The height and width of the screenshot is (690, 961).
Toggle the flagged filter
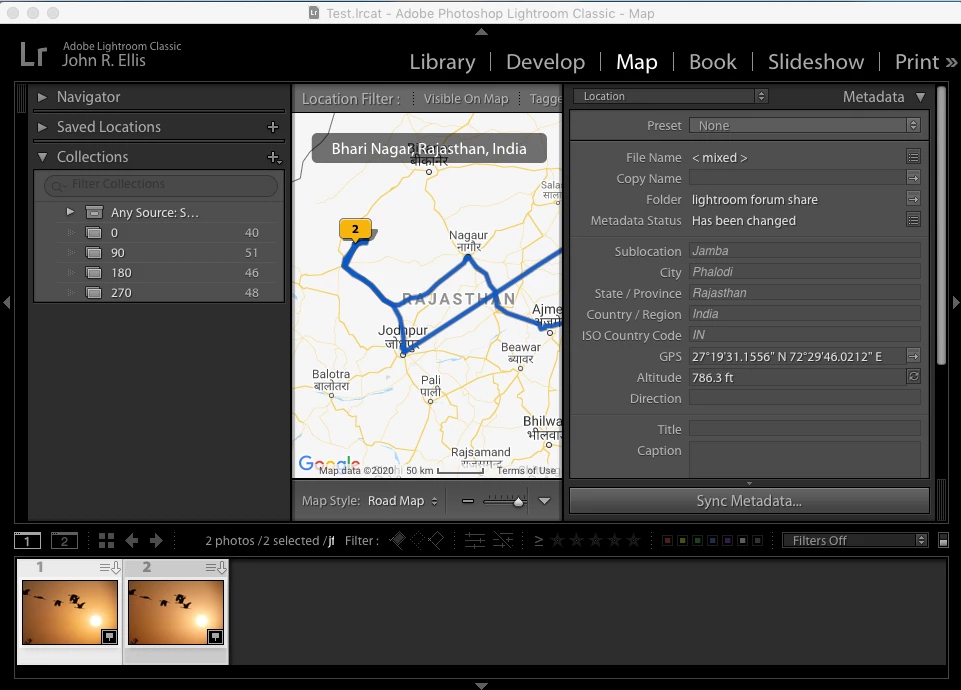[x=398, y=540]
